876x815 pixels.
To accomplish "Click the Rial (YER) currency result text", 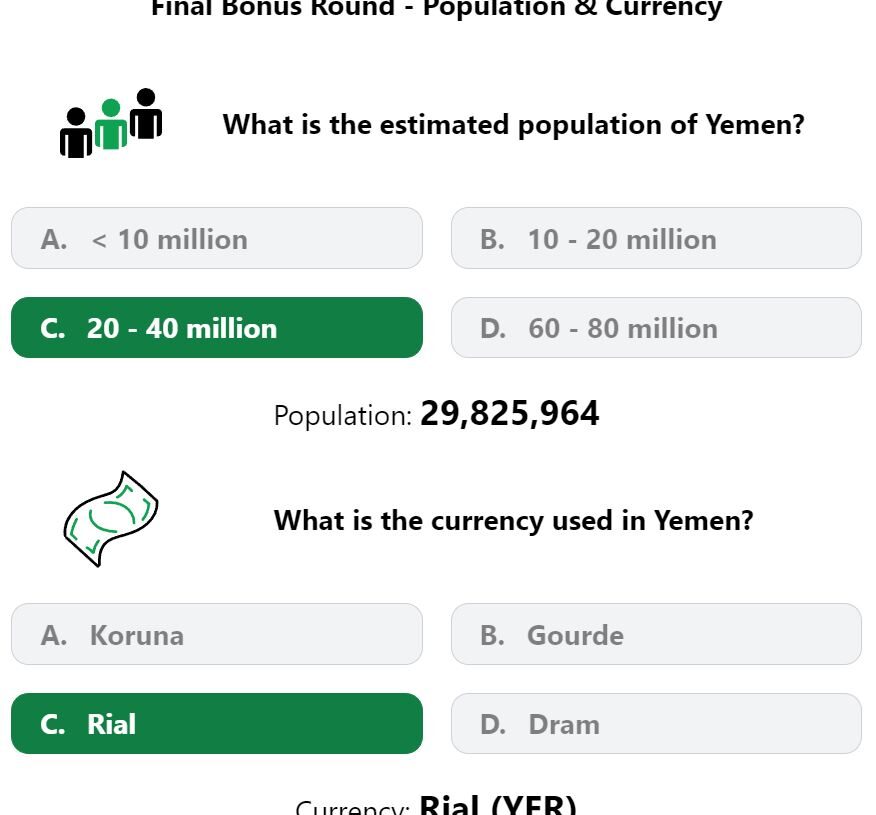I will coord(498,805).
